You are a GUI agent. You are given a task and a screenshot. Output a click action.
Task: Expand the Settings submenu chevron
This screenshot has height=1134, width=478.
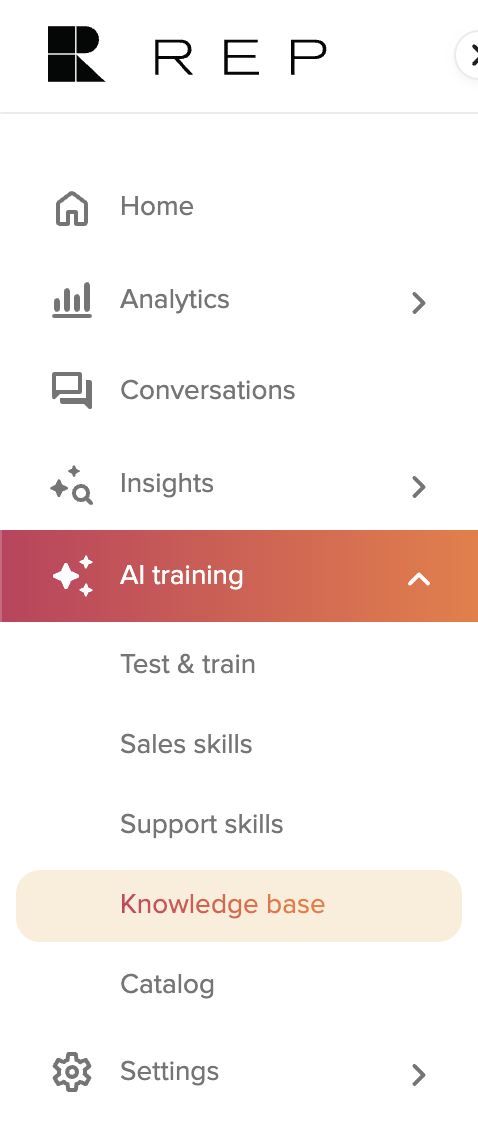point(418,1075)
